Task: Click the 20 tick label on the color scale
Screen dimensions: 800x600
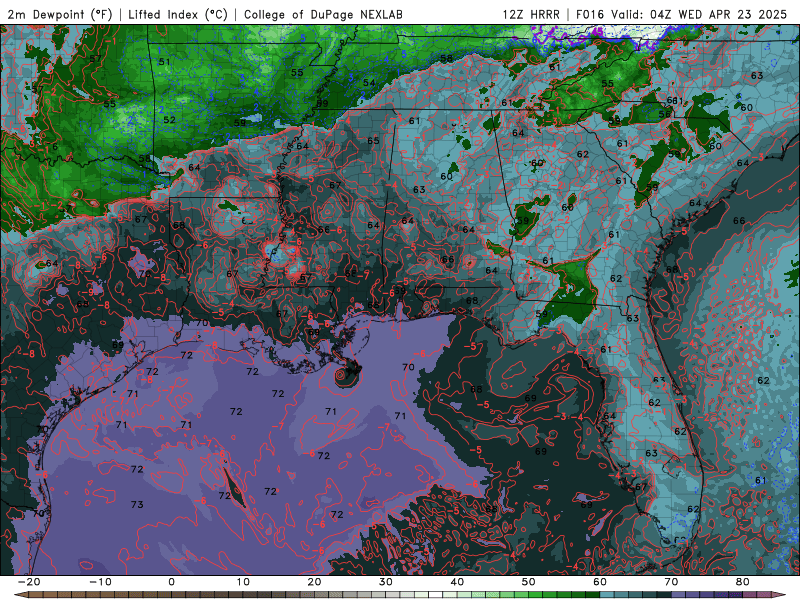Action: click(314, 582)
